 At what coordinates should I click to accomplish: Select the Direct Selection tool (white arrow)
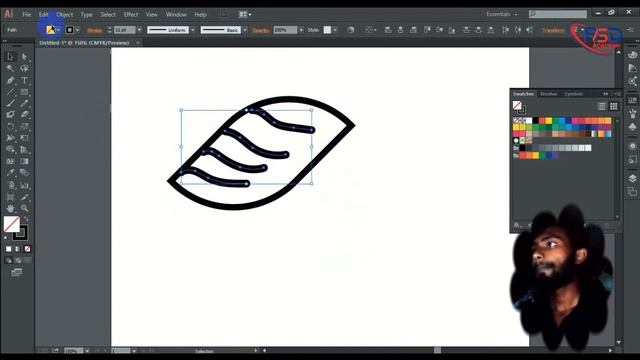(24, 57)
